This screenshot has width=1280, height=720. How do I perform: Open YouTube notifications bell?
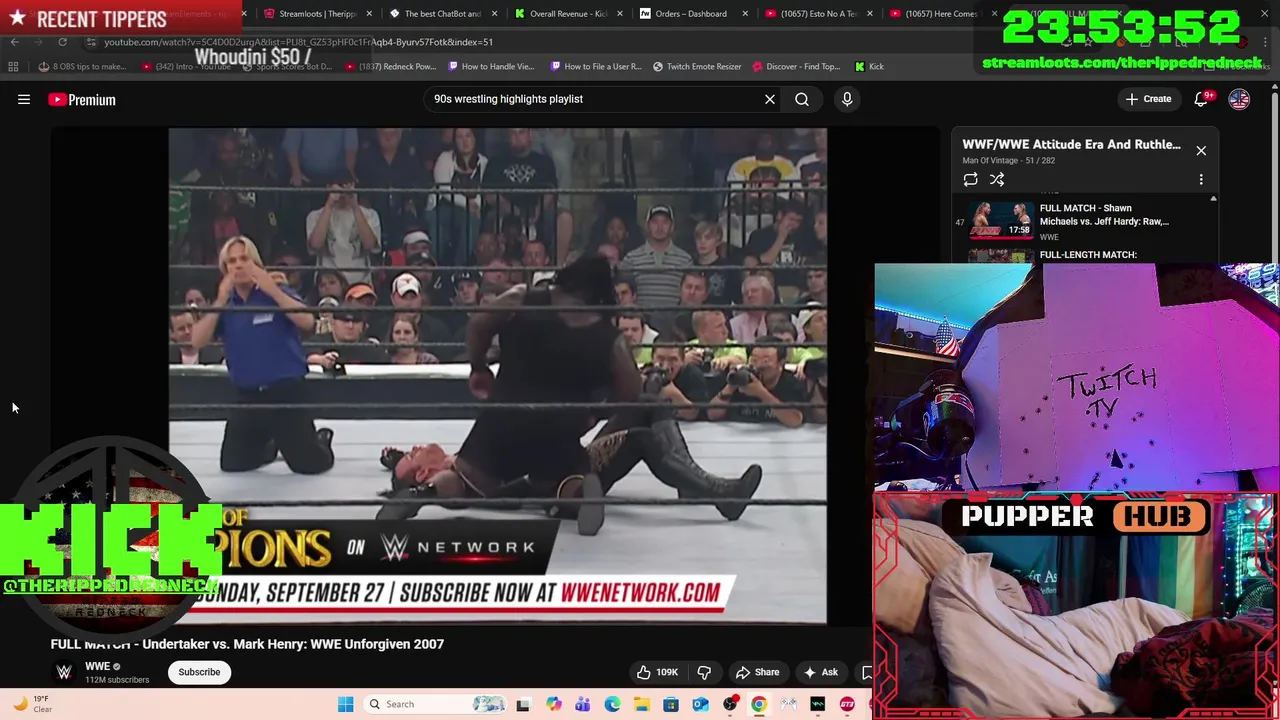point(1202,99)
